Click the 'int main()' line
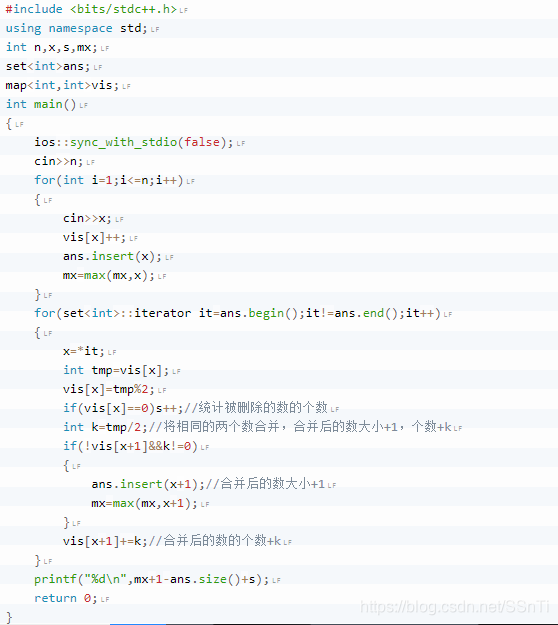The image size is (558, 625). click(41, 104)
